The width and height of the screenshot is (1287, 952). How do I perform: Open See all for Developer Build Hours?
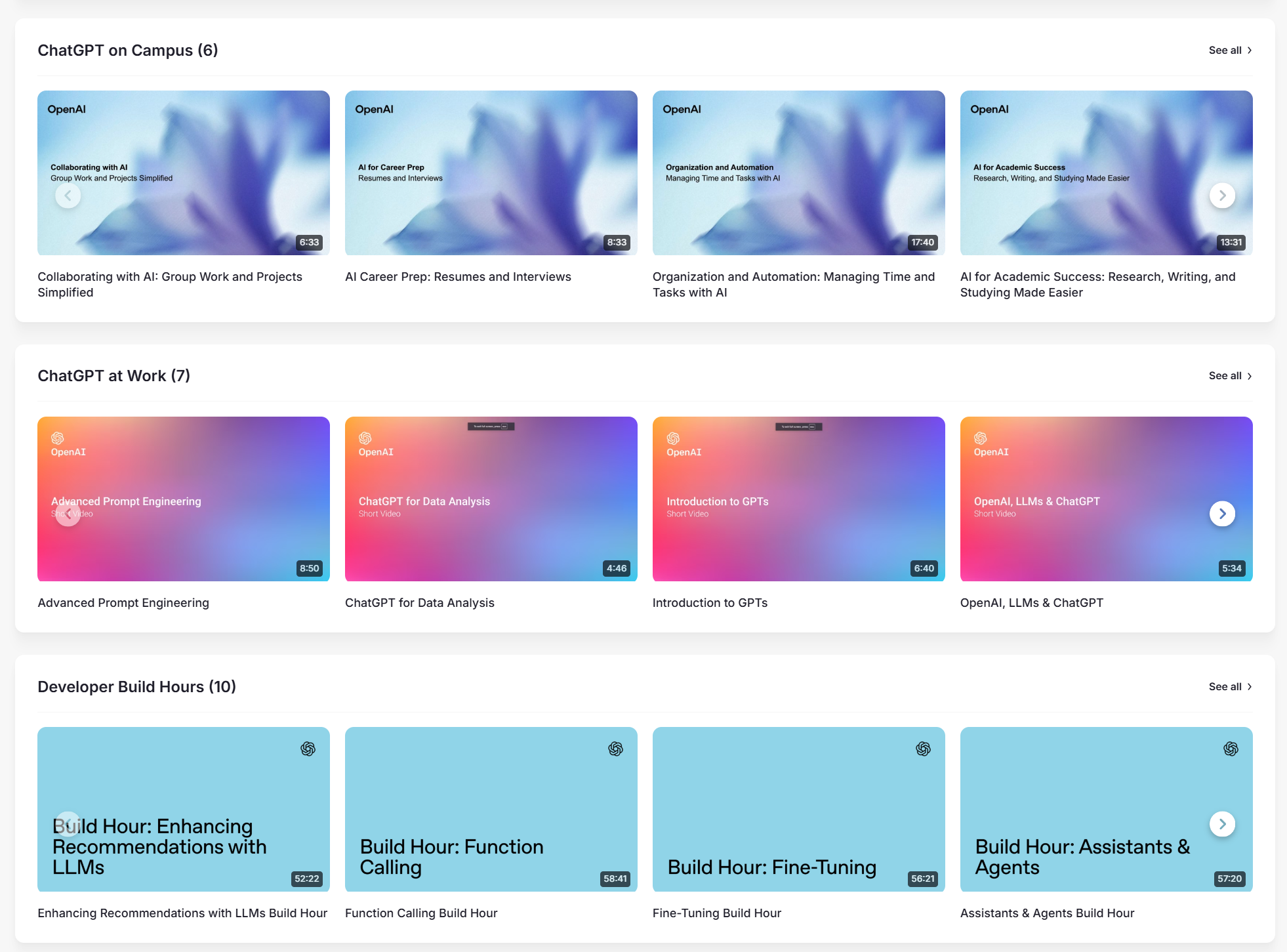point(1230,687)
